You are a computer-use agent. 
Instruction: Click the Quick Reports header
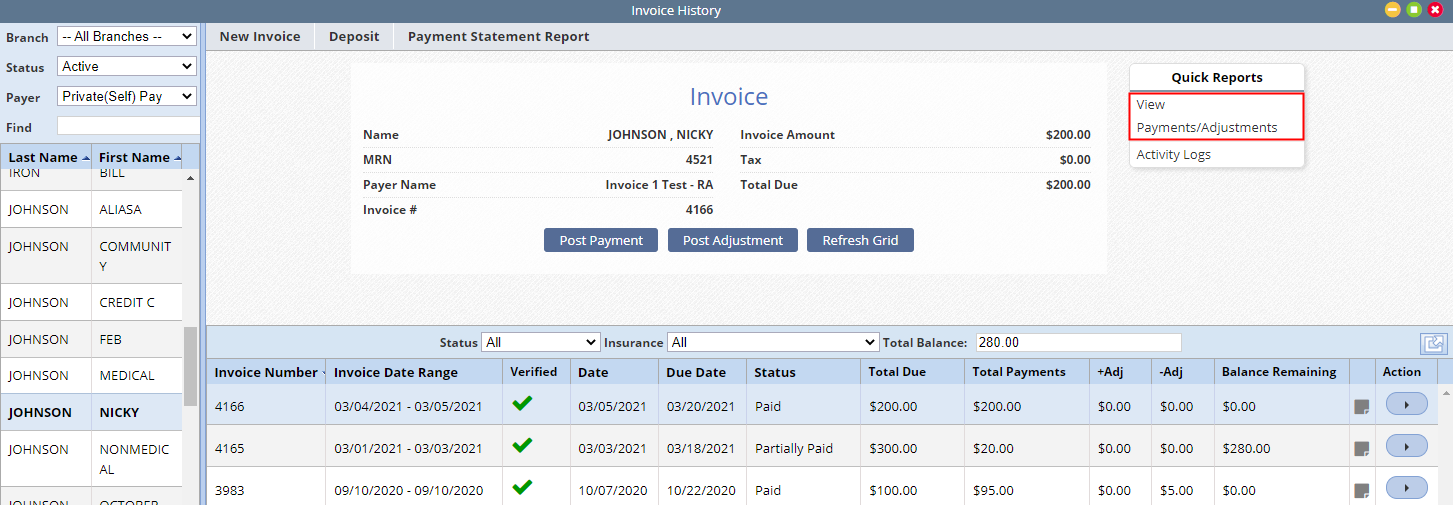tap(1217, 77)
